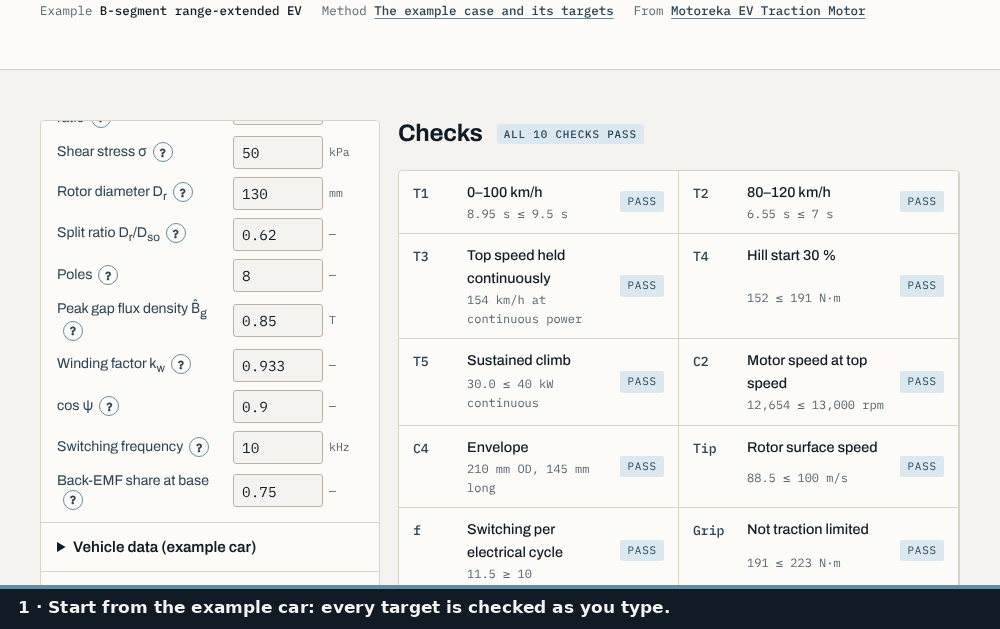Select the Envelope check title
The image size is (1000, 629).
[497, 447]
